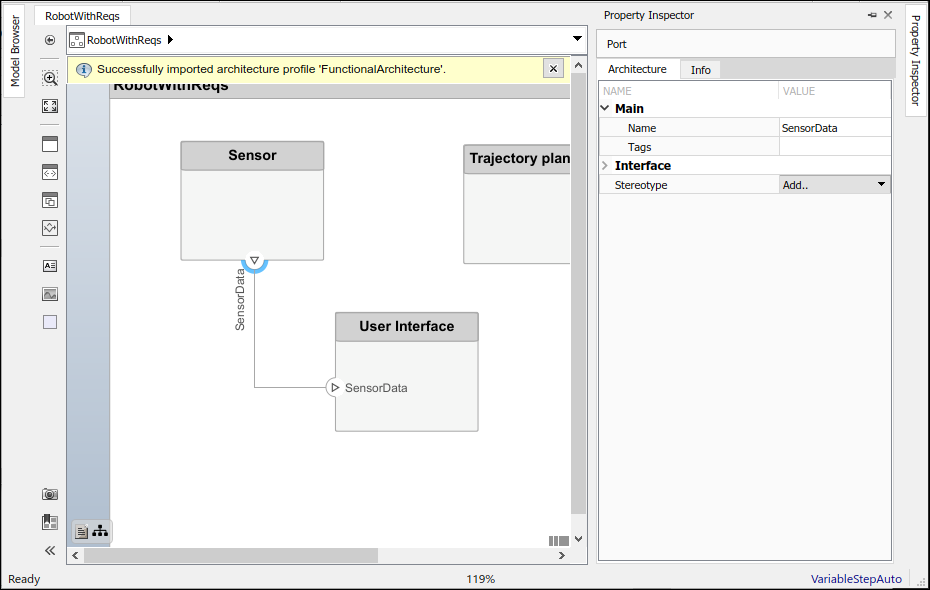930x590 pixels.
Task: Click the viewmarks icon in palette
Action: 50,522
